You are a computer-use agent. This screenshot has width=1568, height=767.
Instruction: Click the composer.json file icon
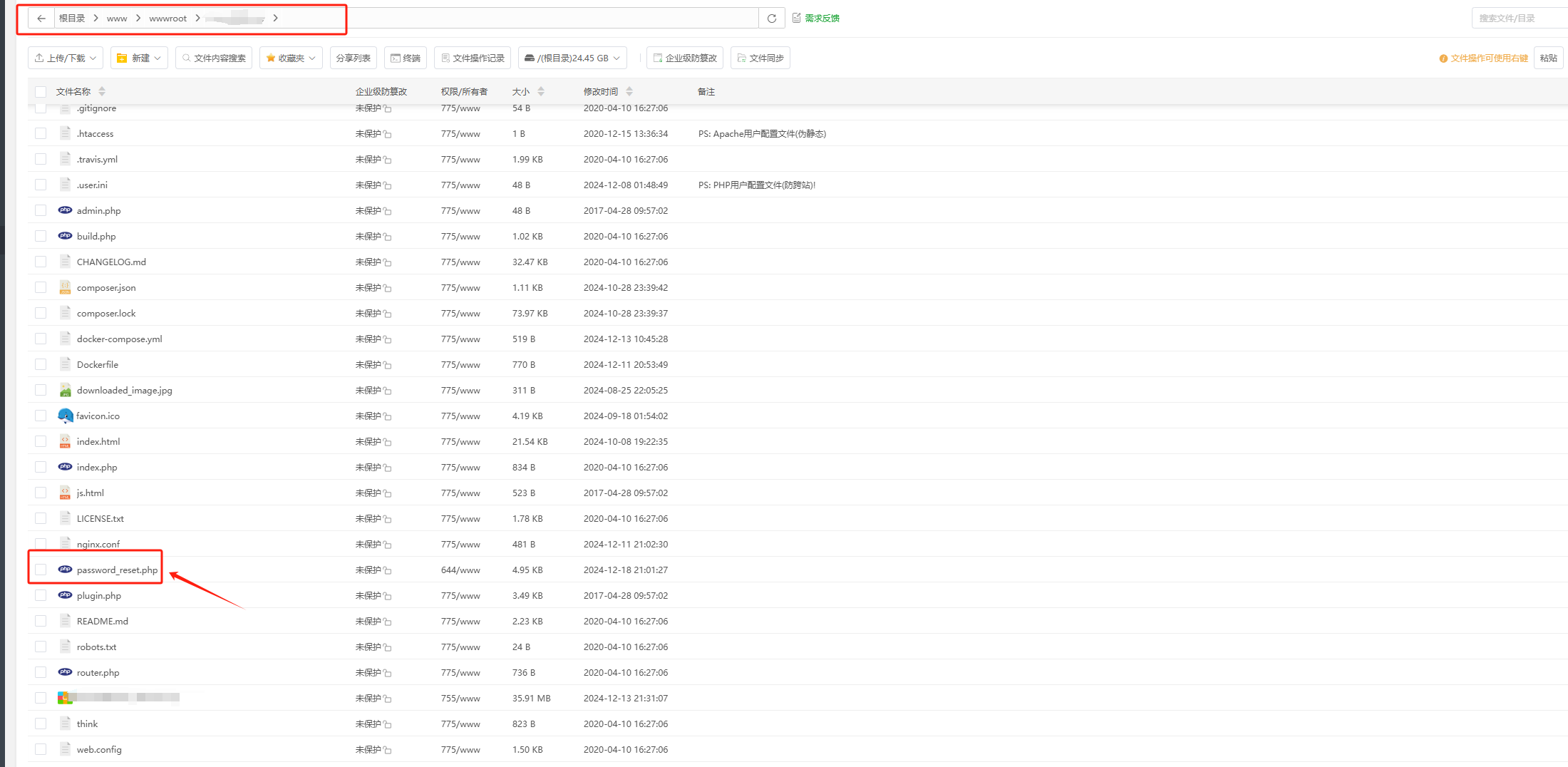pyautogui.click(x=65, y=287)
